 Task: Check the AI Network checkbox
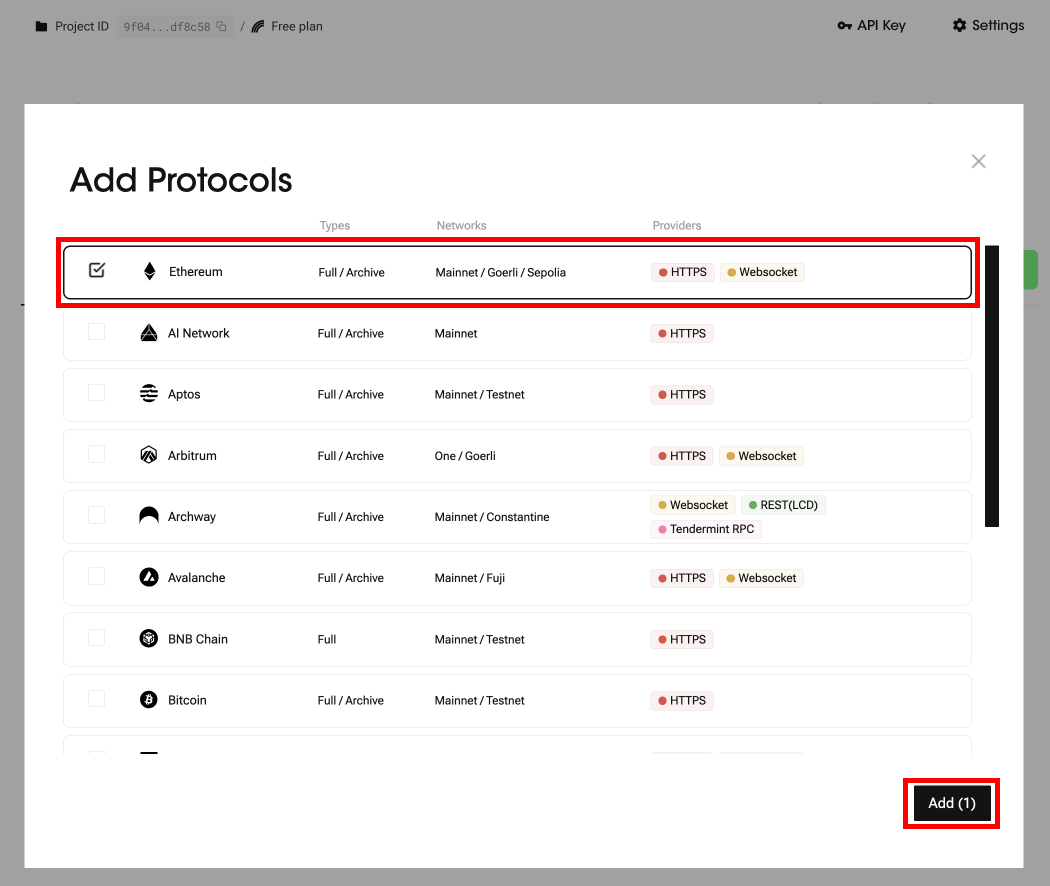coord(96,331)
